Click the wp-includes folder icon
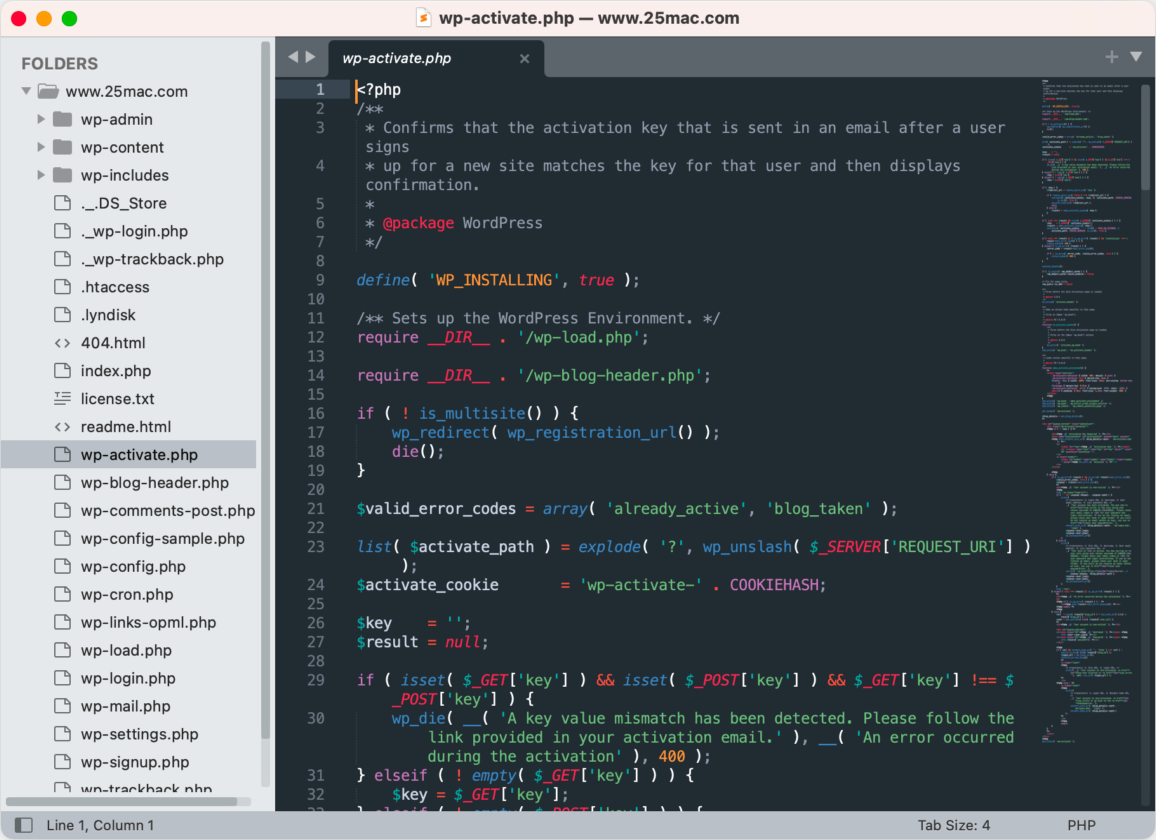1156x840 pixels. click(x=63, y=175)
